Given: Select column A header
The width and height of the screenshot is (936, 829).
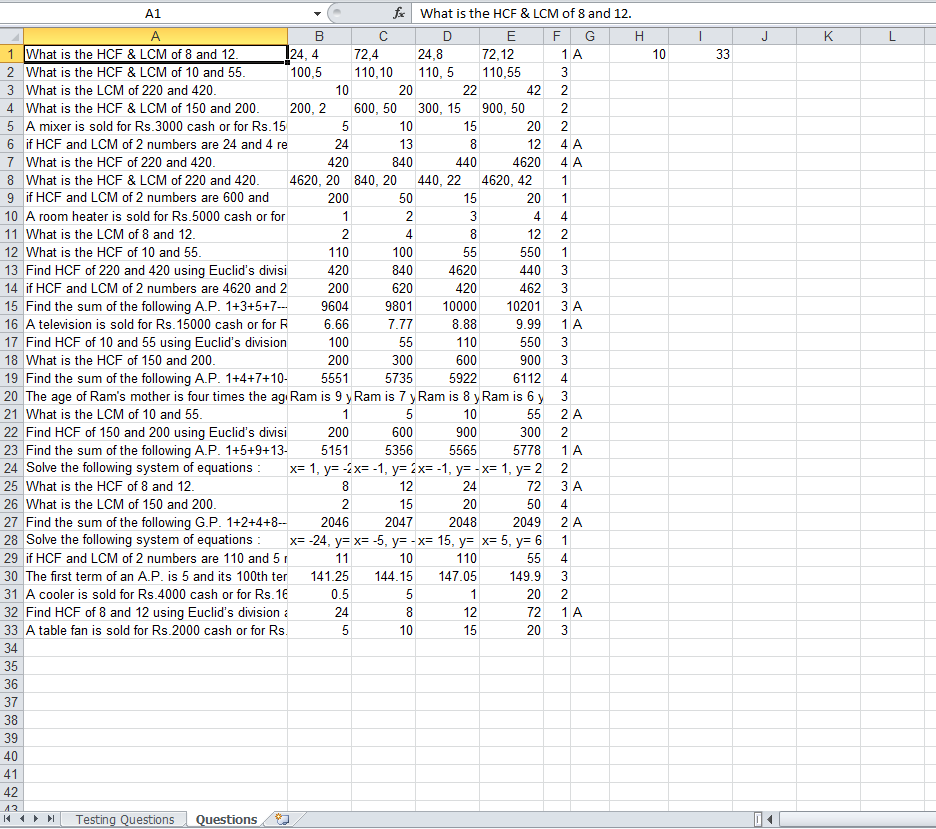Looking at the screenshot, I should [155, 36].
